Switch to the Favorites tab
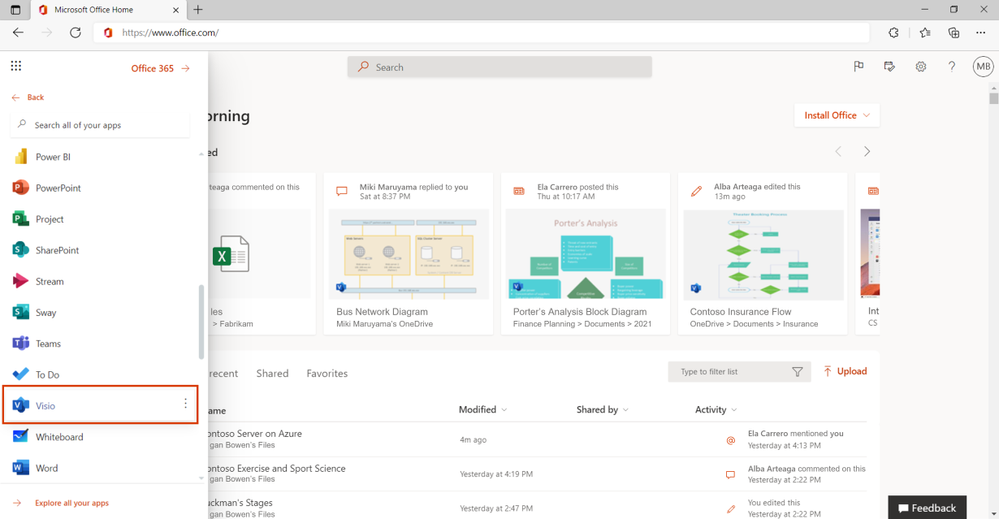The width and height of the screenshot is (999, 519). point(327,373)
